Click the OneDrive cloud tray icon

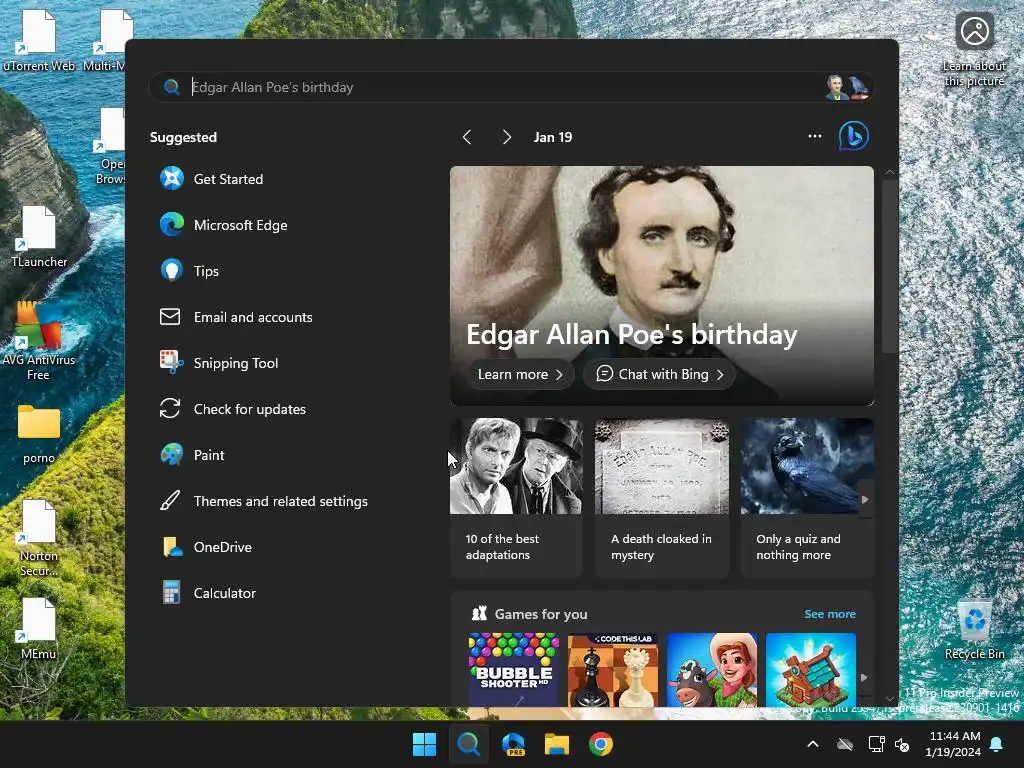tap(845, 744)
